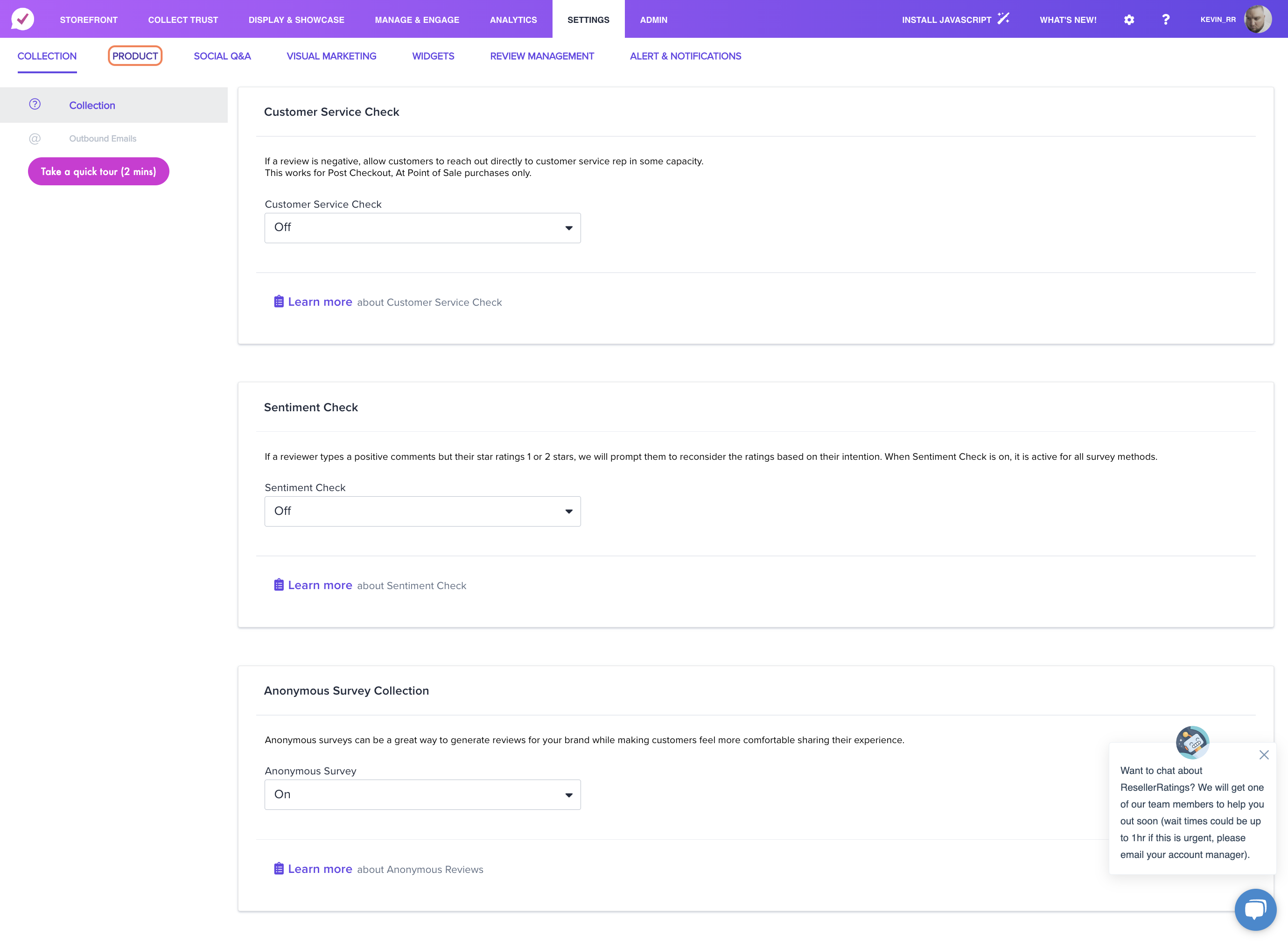Image resolution: width=1288 pixels, height=942 pixels.
Task: Open the Collect Trust menu
Action: tap(183, 20)
